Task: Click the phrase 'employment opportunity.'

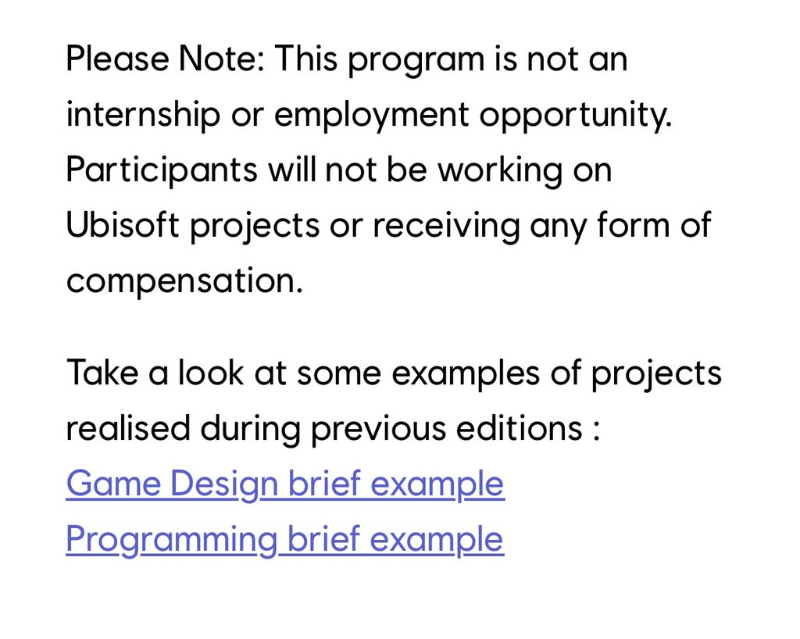Action: coord(473,115)
